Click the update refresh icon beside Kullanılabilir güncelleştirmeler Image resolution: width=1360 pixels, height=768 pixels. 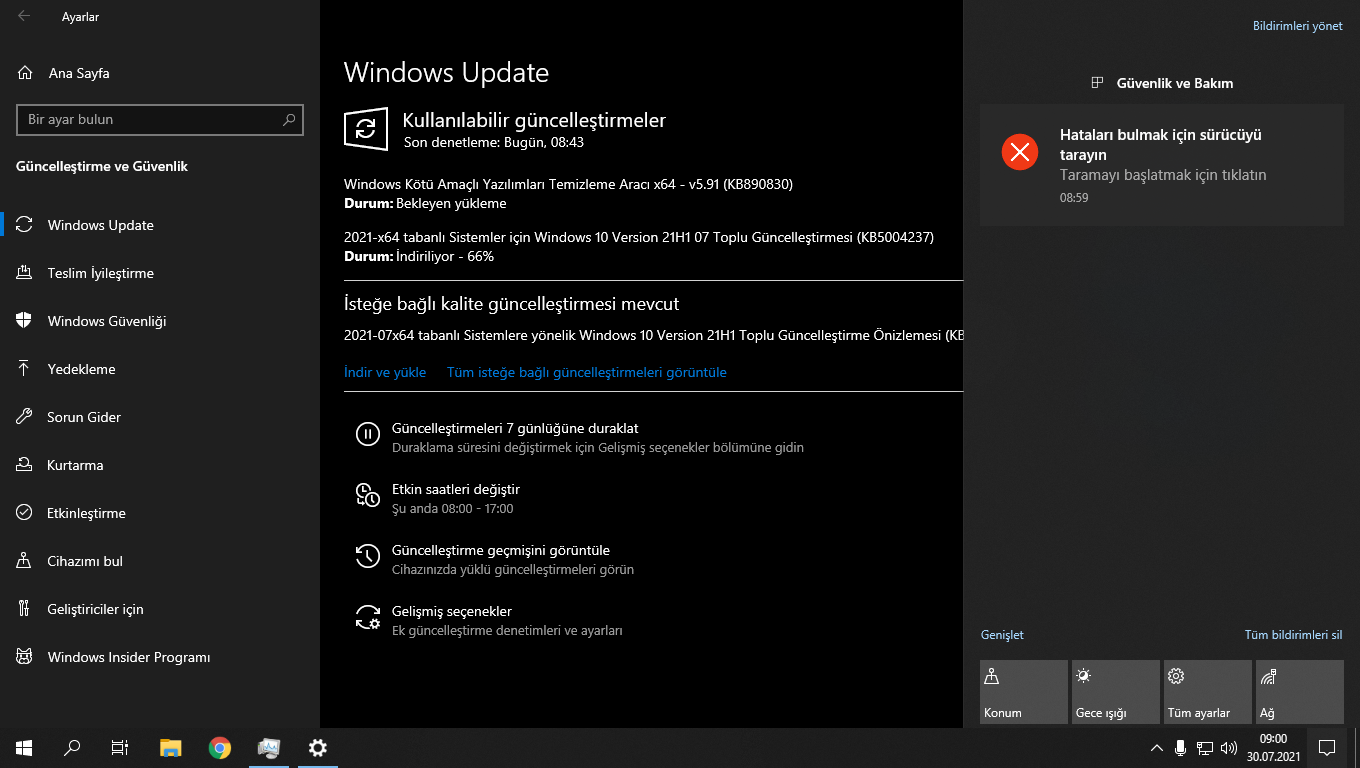(x=365, y=129)
